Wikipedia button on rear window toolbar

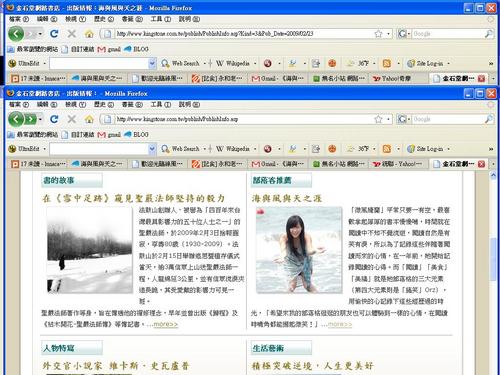233,63
